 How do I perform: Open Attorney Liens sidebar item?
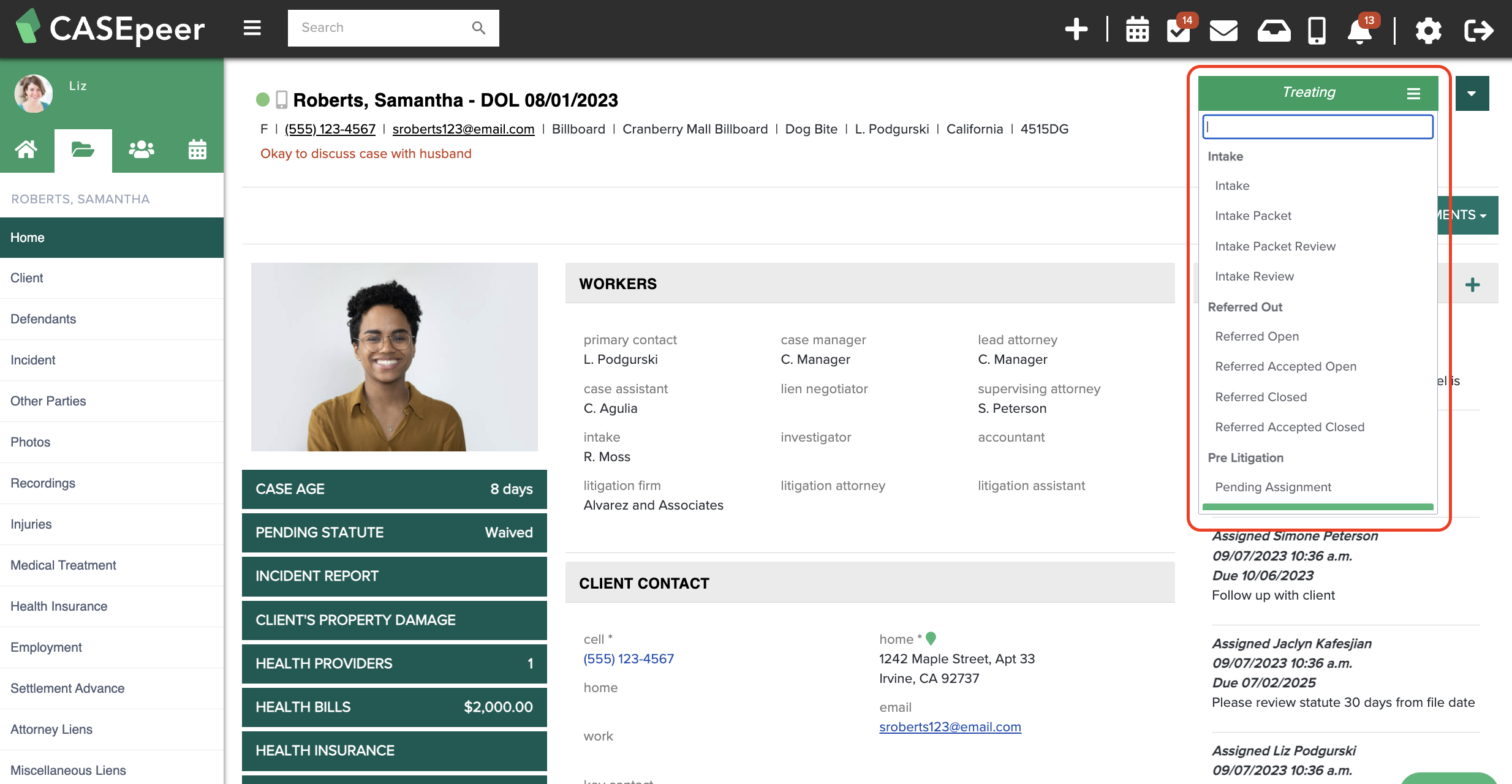click(x=112, y=729)
